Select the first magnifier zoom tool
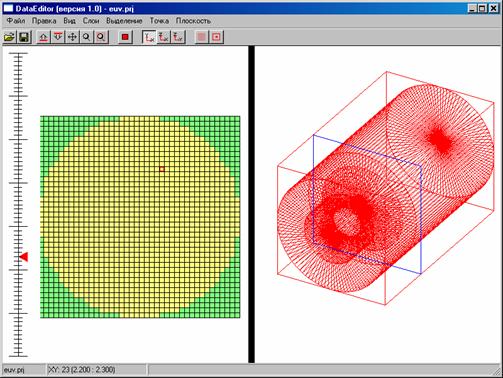 tap(87, 37)
